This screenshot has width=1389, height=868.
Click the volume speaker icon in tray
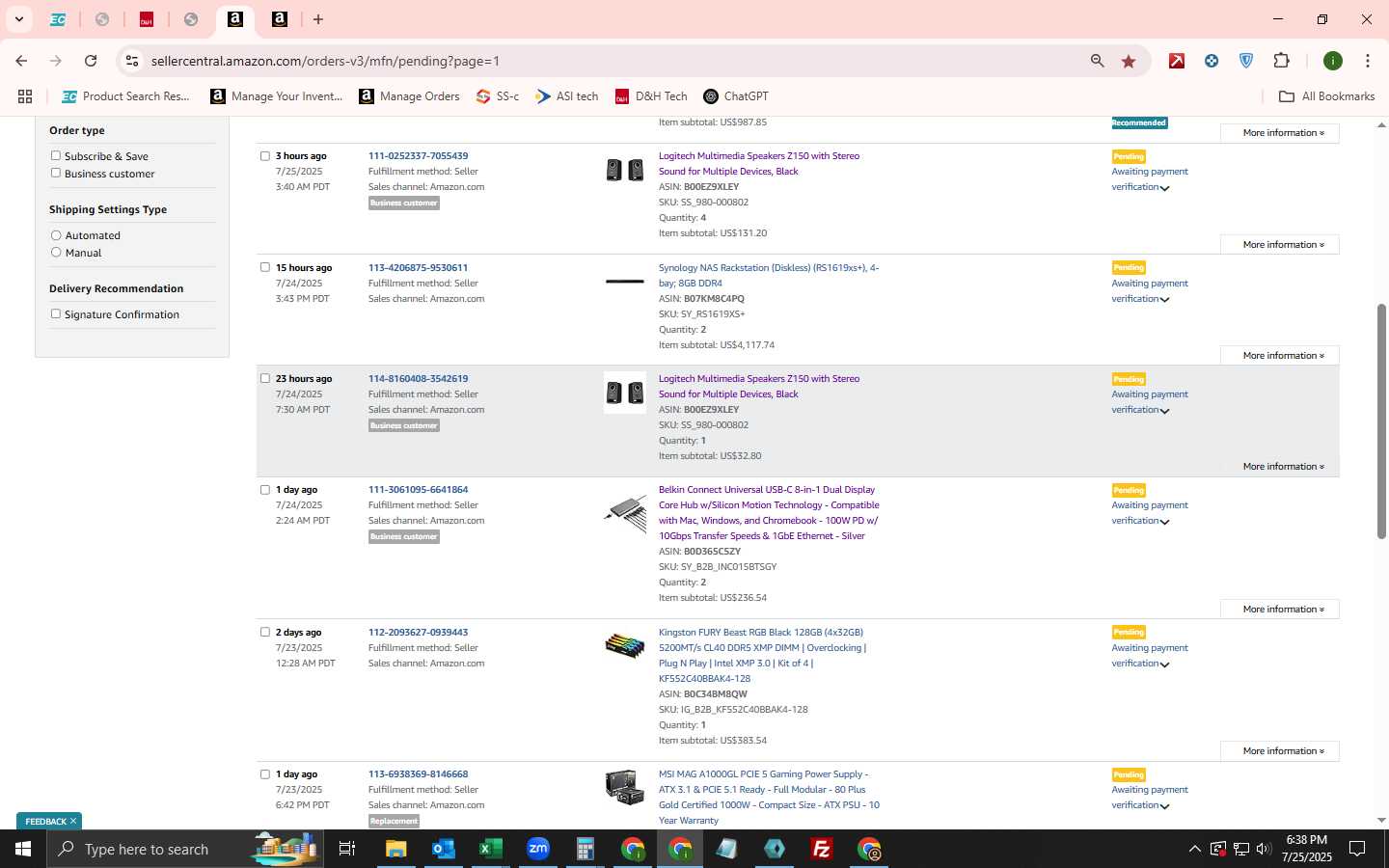tap(1264, 849)
